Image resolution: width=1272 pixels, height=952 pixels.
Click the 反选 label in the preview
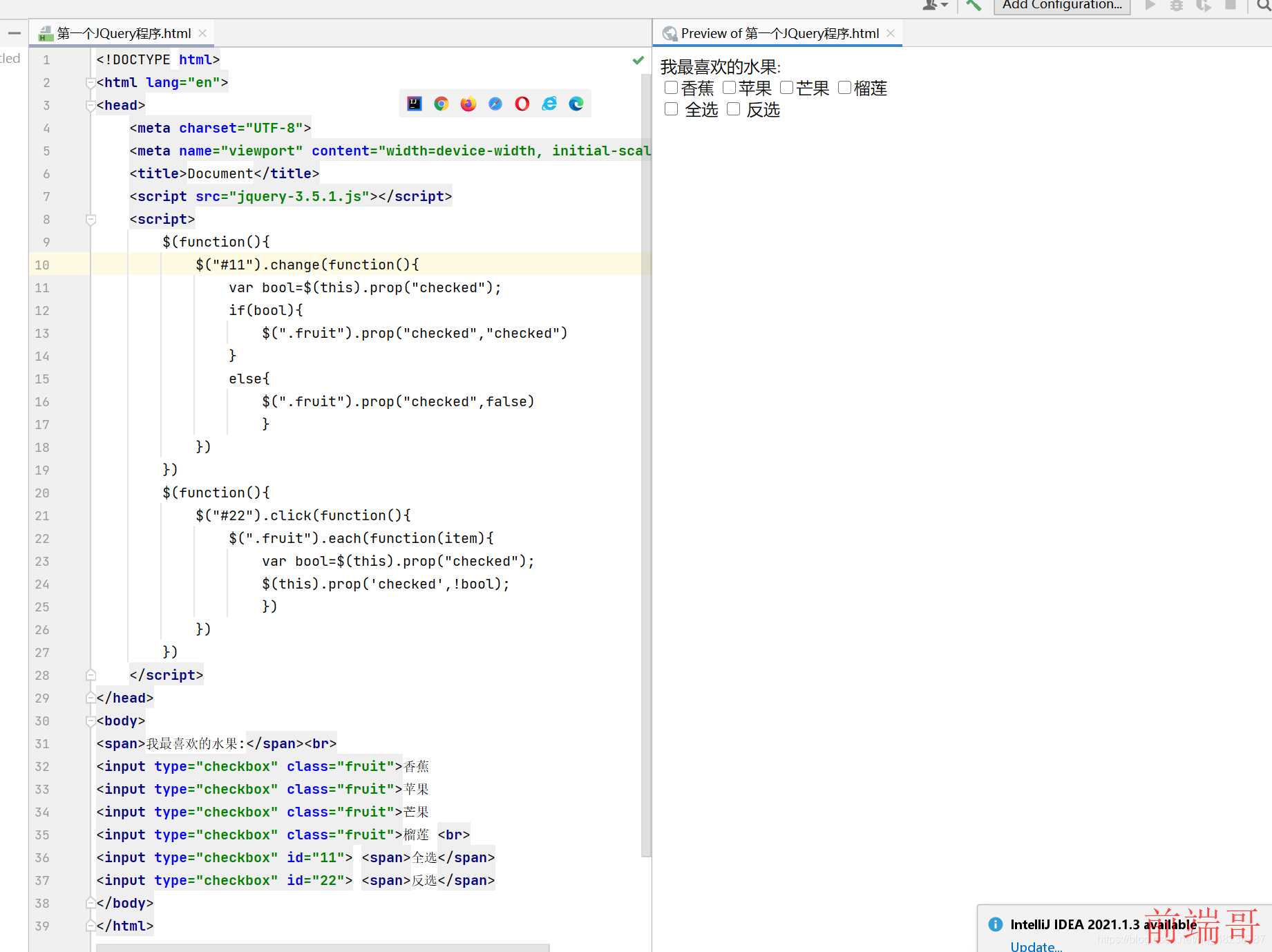pos(763,110)
